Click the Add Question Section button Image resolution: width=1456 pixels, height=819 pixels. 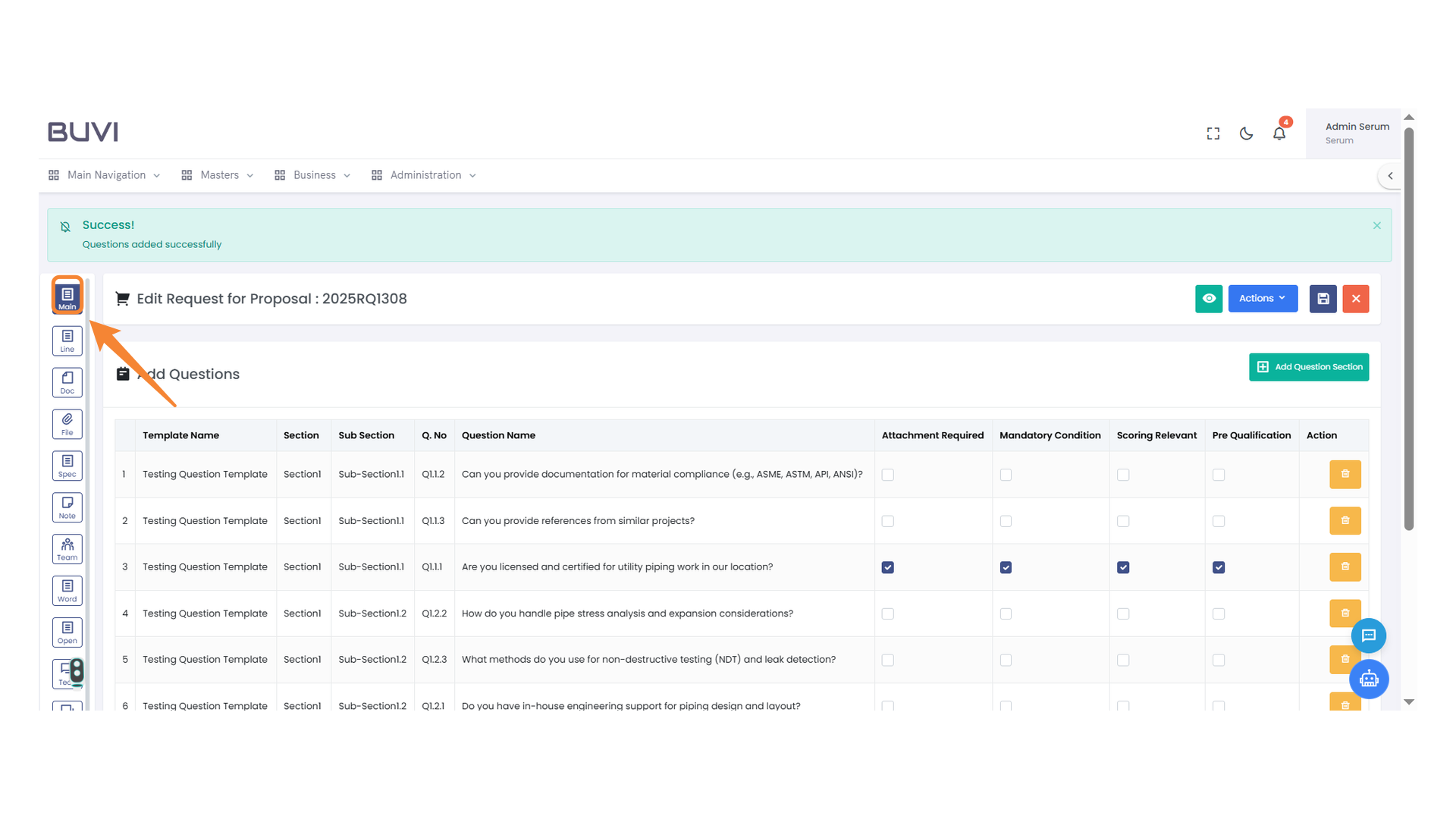click(x=1309, y=367)
